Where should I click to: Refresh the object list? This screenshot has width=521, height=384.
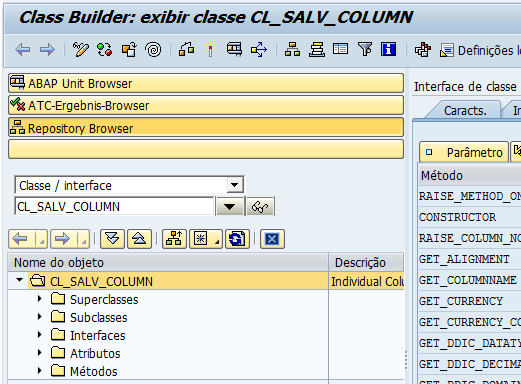237,239
